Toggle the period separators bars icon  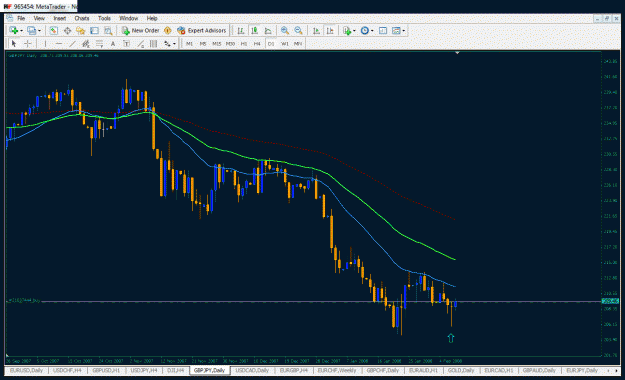coord(153,43)
